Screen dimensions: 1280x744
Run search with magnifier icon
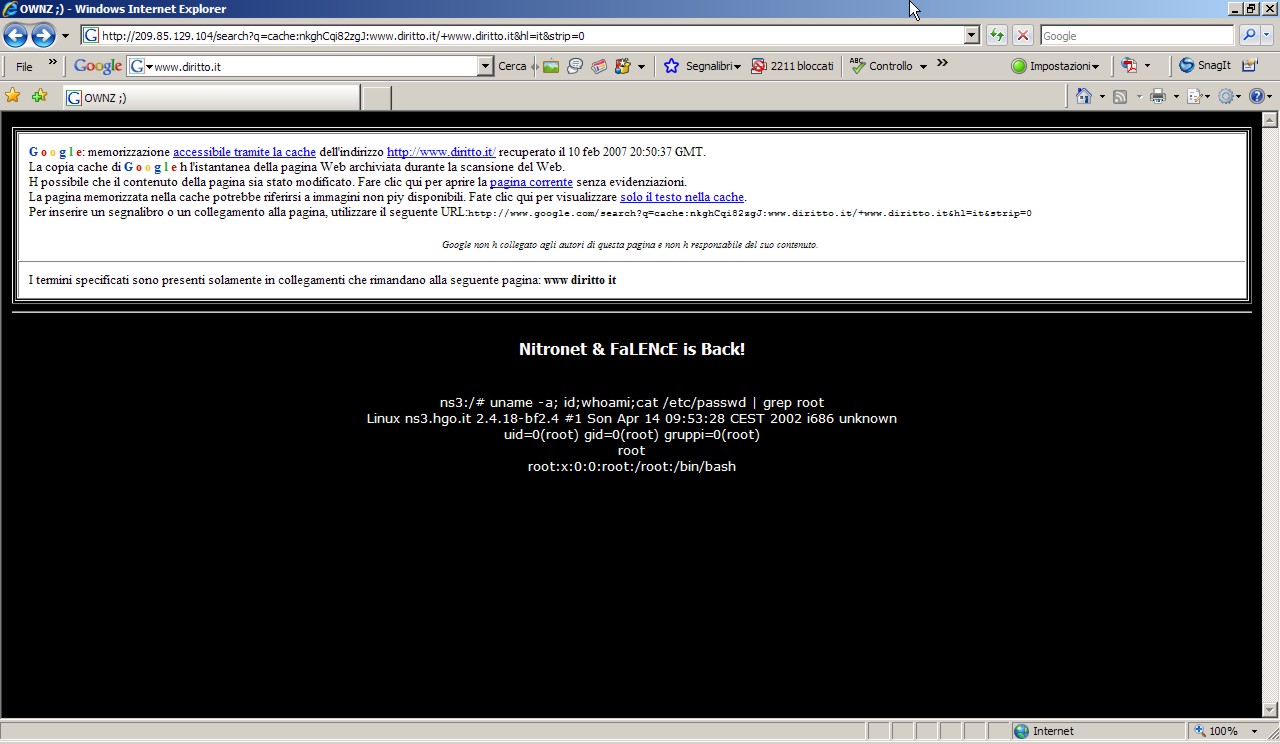[x=1249, y=36]
